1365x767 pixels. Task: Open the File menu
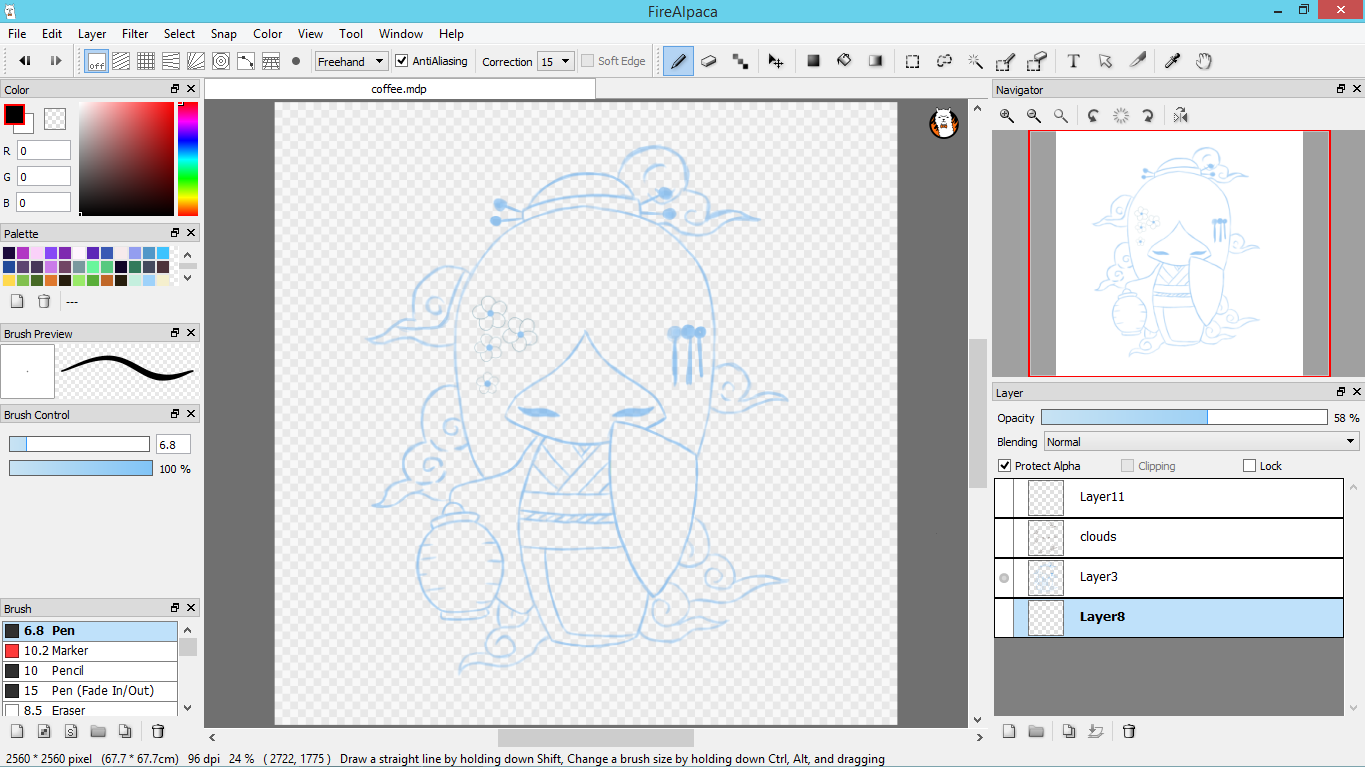click(x=17, y=33)
